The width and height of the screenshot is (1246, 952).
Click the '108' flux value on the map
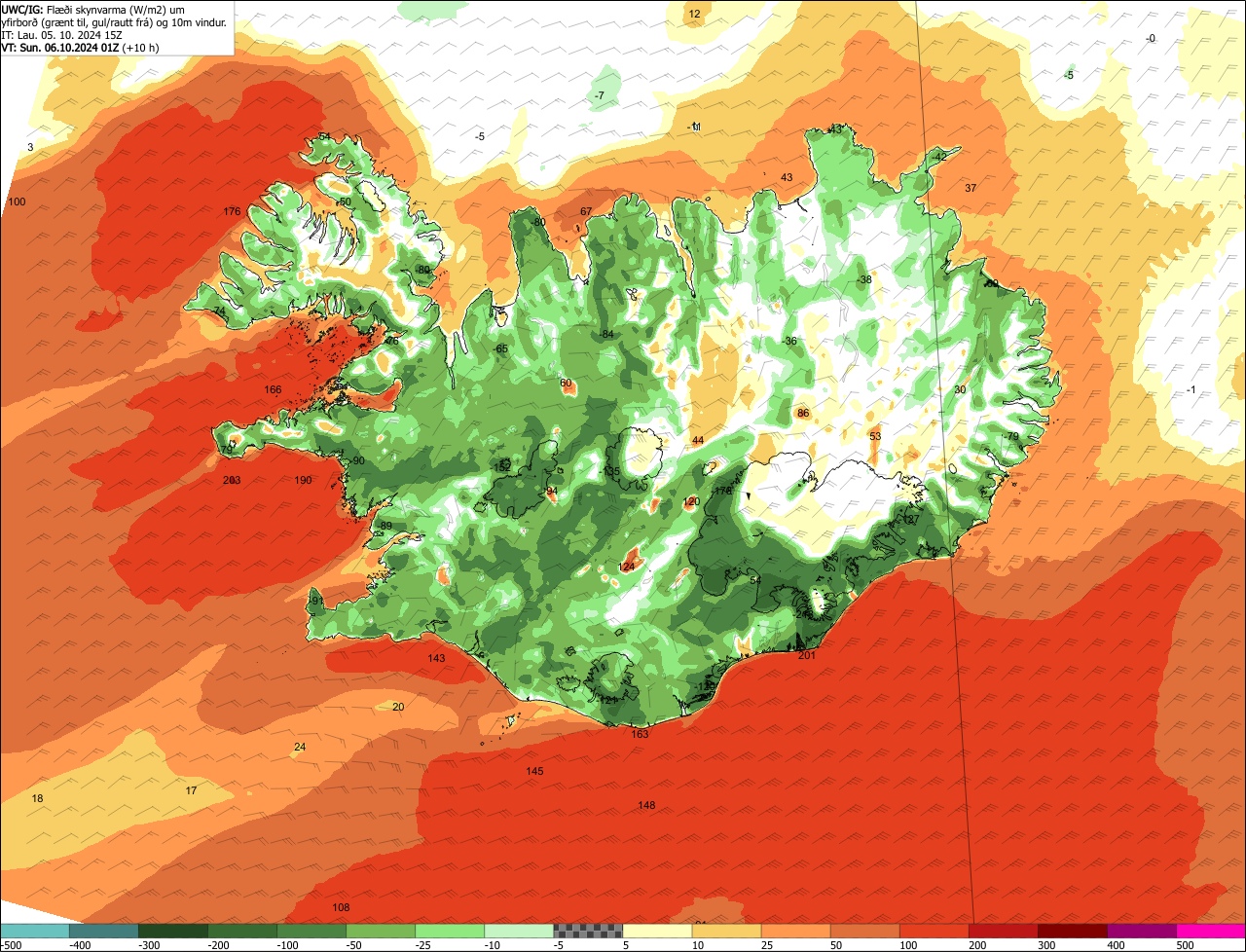341,907
